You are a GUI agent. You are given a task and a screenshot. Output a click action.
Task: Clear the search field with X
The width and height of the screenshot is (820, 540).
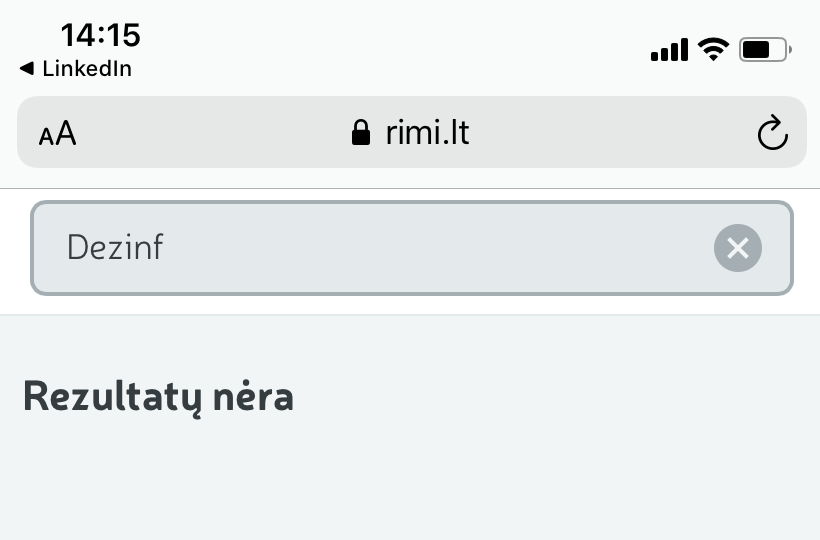(738, 248)
